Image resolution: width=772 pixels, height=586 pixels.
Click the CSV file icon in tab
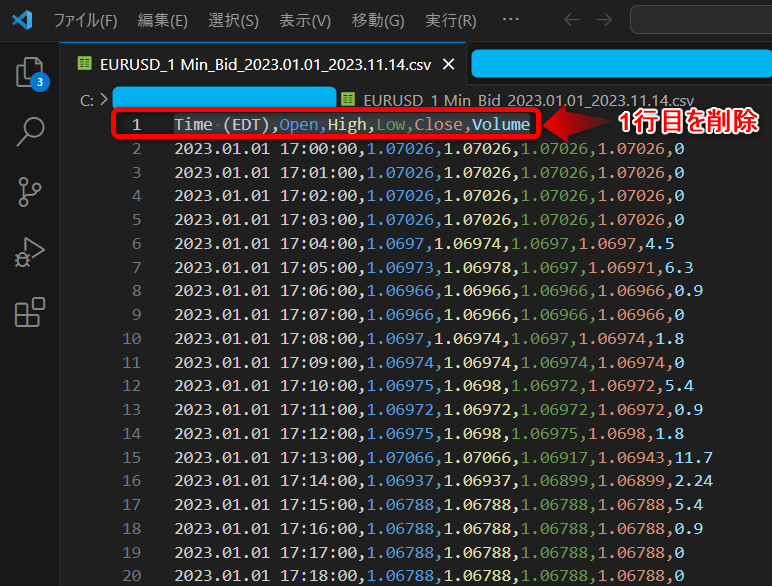click(85, 64)
